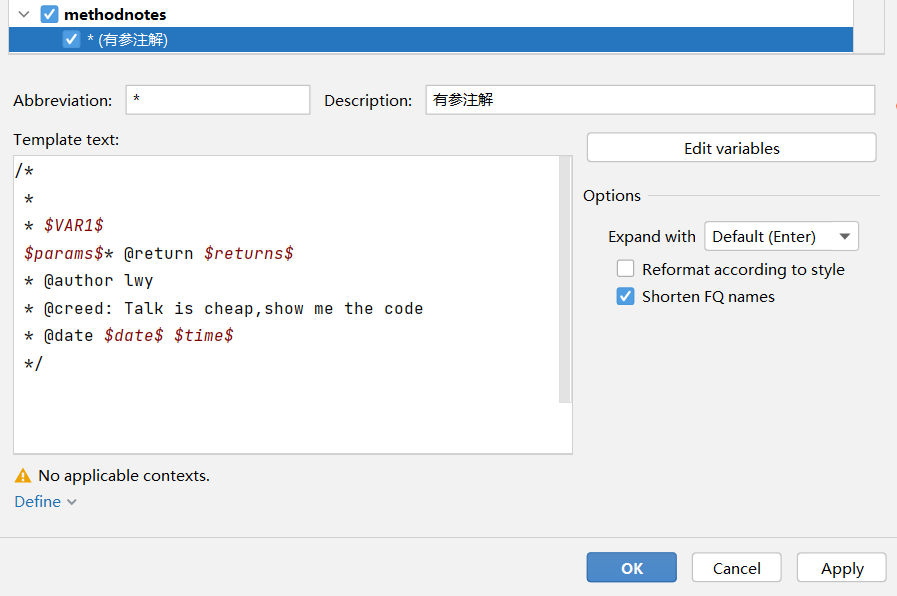Focus the Abbreviation input field
This screenshot has width=897, height=596.
point(218,100)
